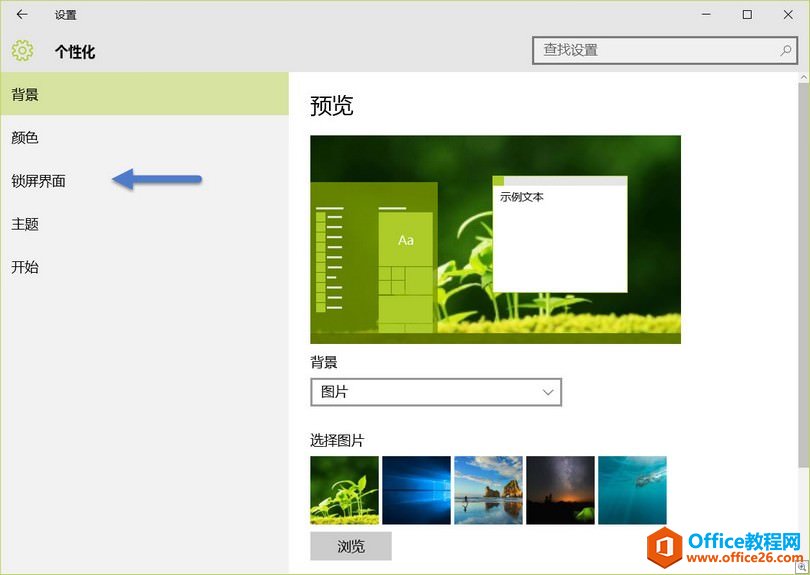Click the 预览 heading text
Viewport: 810px width, 575px height.
(x=332, y=105)
